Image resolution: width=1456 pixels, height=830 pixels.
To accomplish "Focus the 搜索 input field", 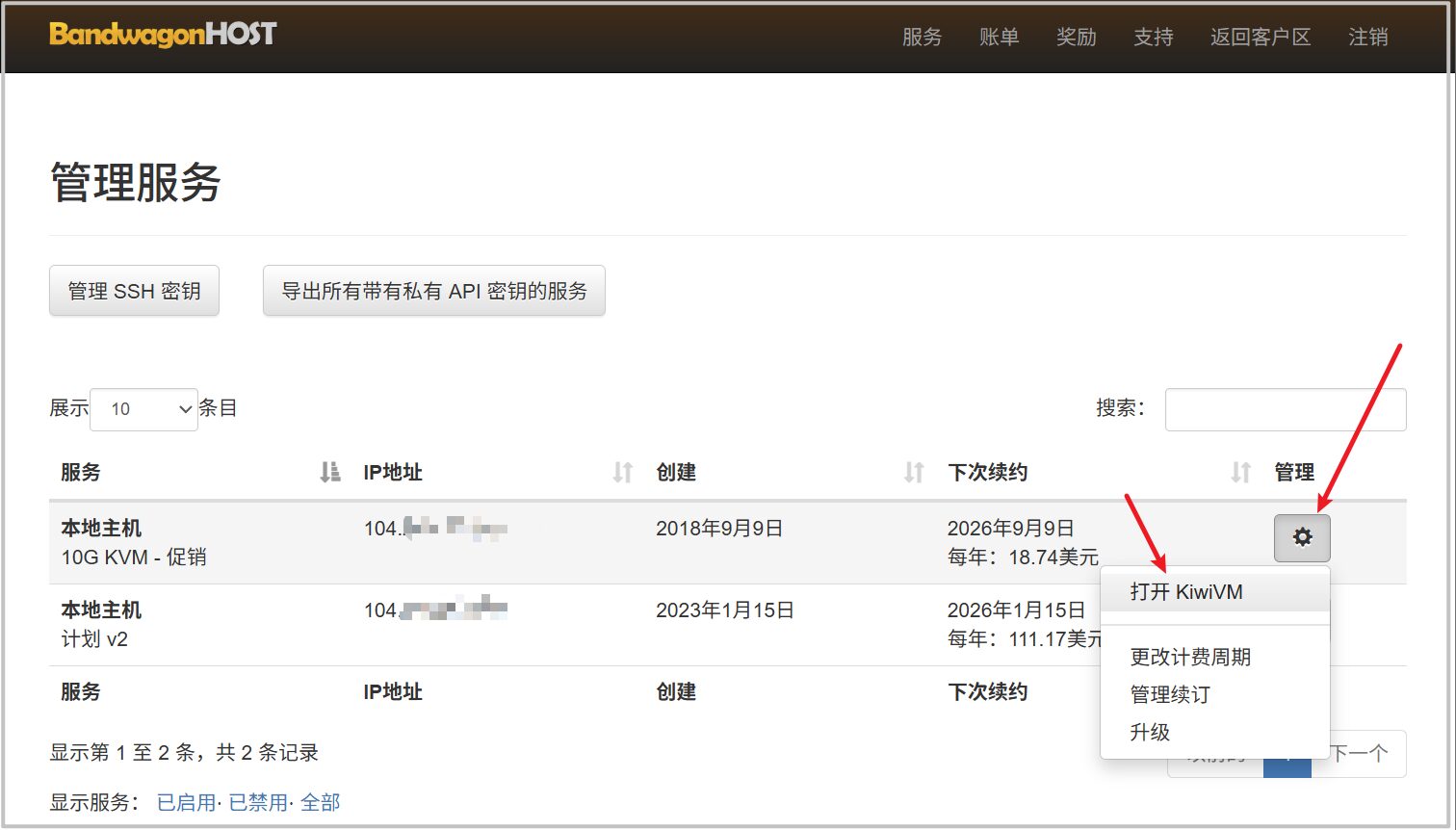I will tap(1285, 409).
